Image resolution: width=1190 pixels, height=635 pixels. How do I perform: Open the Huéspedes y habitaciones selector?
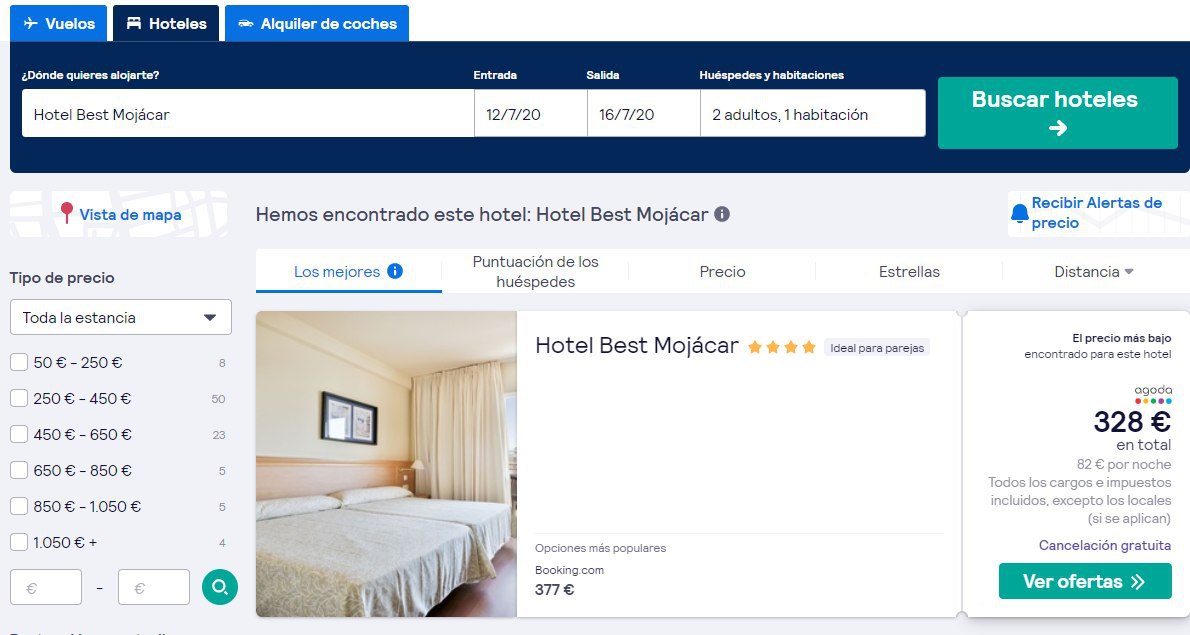(813, 114)
